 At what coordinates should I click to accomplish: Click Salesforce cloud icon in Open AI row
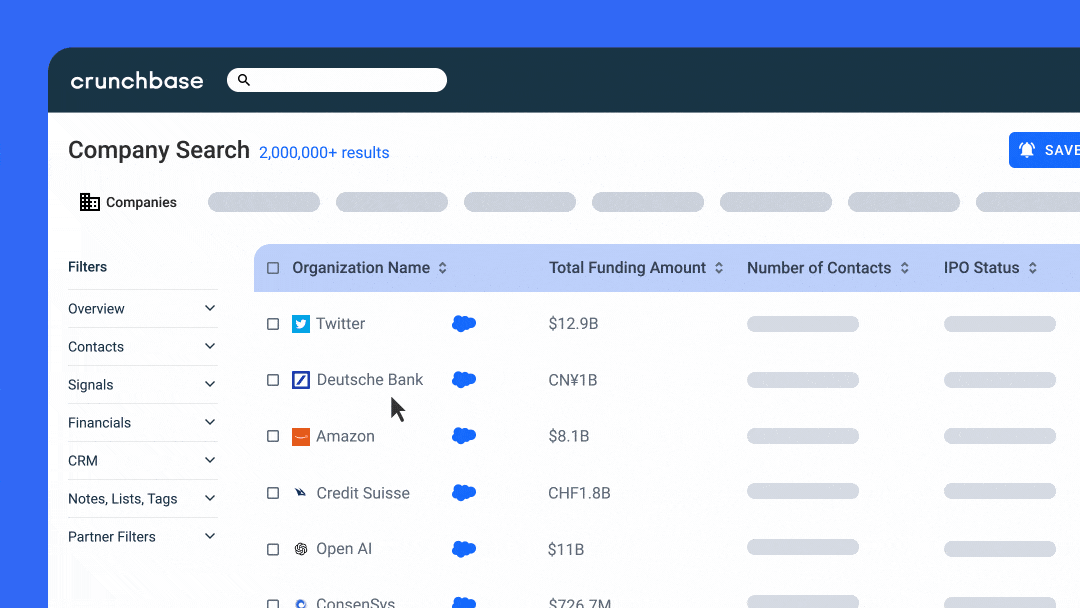pos(464,549)
